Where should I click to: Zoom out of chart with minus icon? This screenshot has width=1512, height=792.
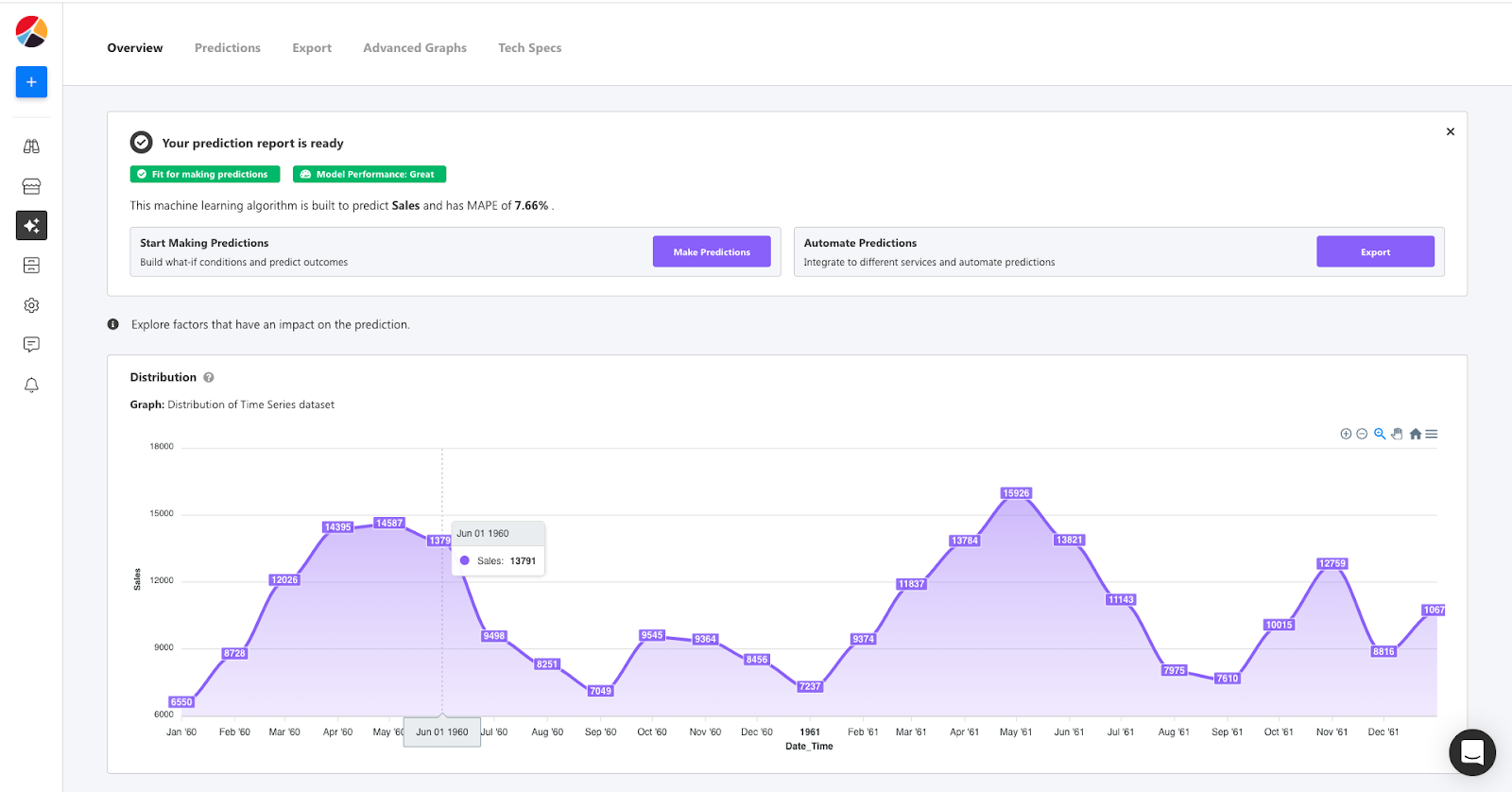coord(1362,434)
